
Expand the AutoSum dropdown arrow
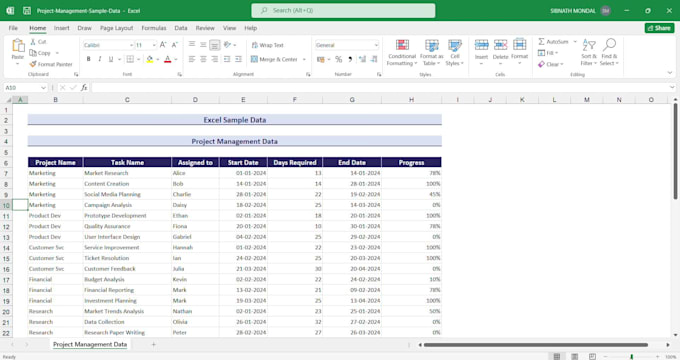[x=575, y=42]
